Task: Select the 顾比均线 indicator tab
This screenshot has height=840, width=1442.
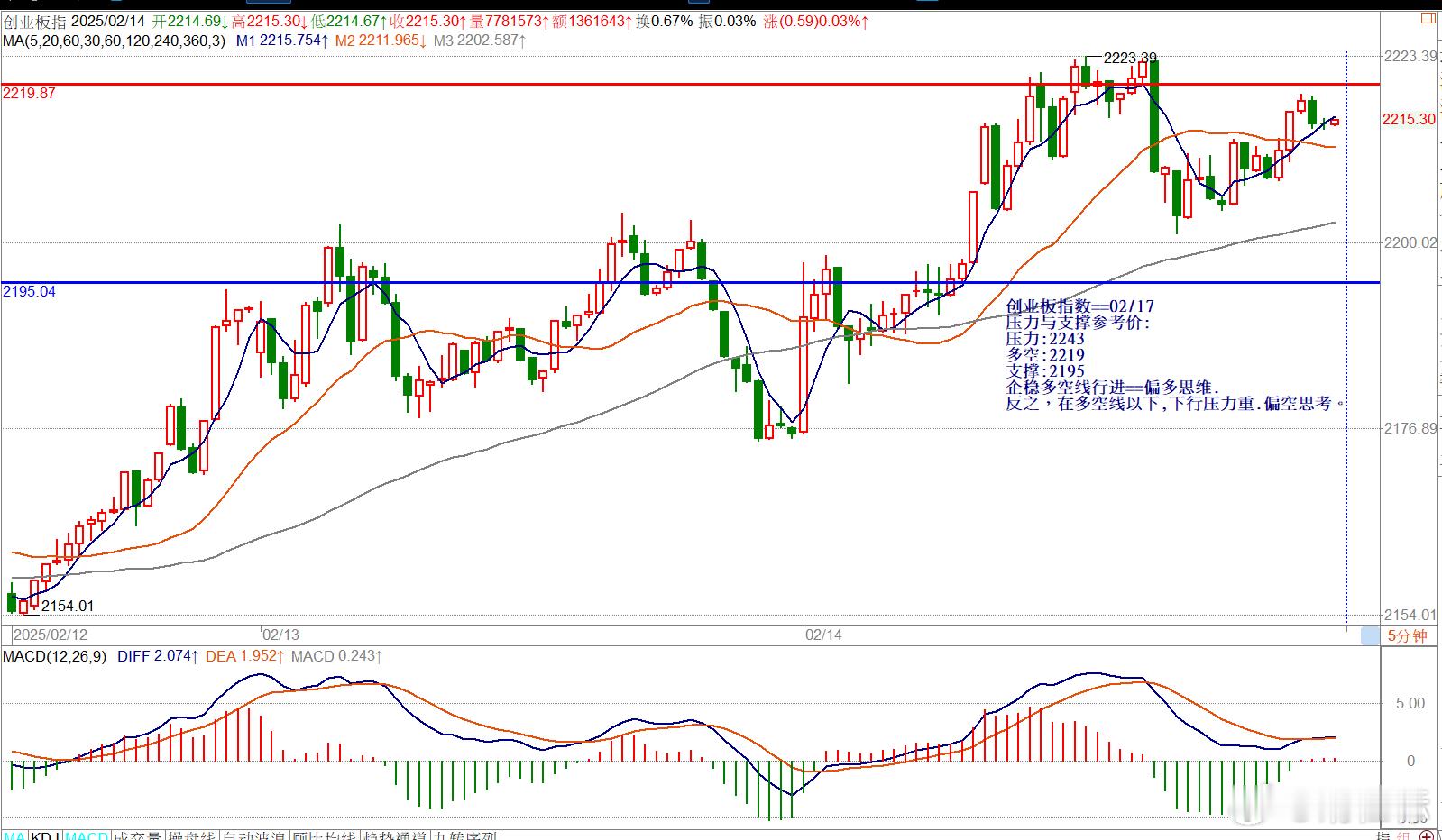Action: click(x=324, y=836)
